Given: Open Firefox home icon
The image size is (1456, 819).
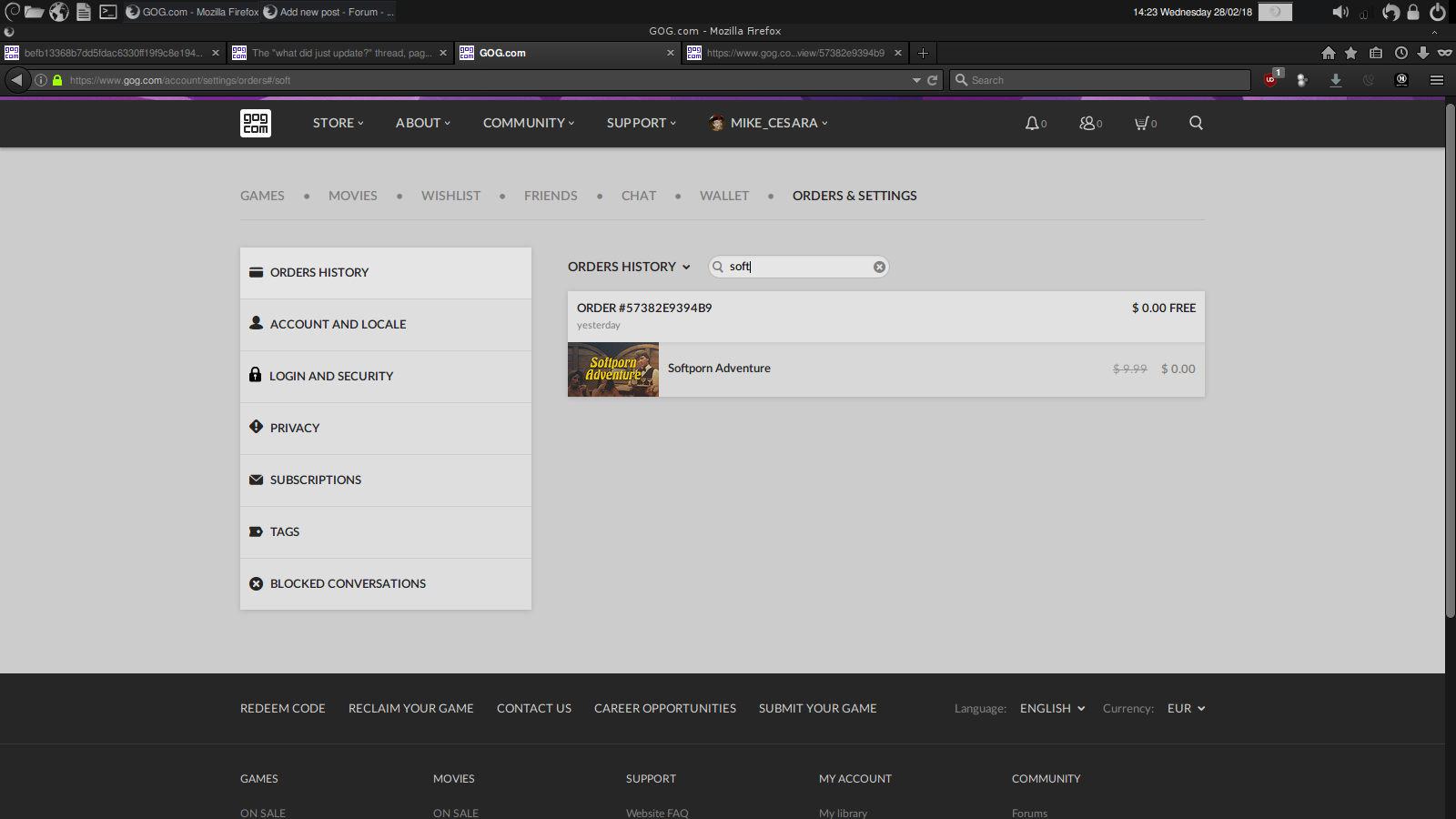Looking at the screenshot, I should pyautogui.click(x=1329, y=53).
